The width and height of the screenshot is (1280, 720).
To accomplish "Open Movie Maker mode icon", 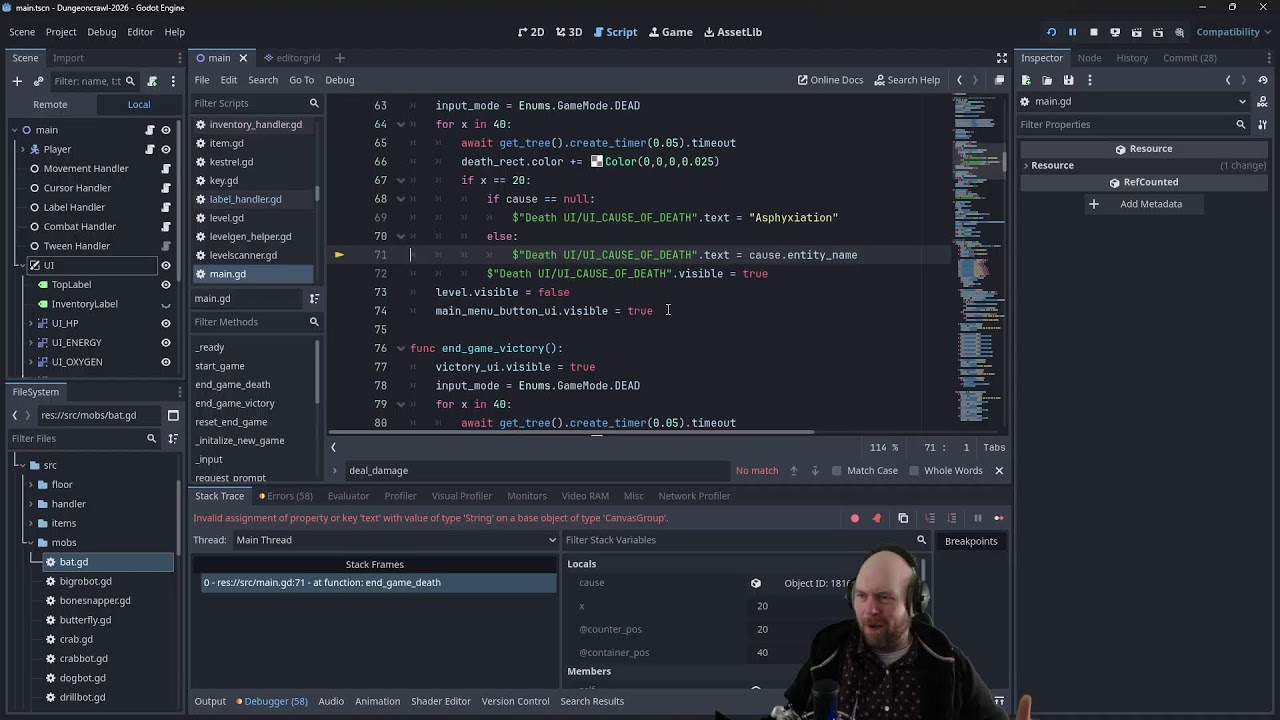I will 1178,32.
